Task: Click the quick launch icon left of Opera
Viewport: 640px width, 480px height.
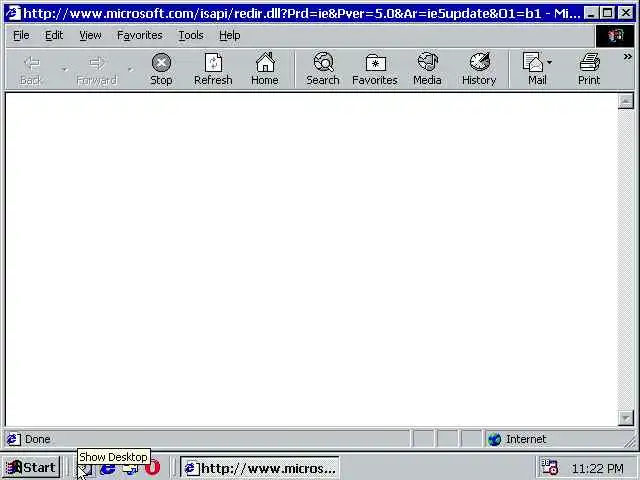Action: pos(130,469)
